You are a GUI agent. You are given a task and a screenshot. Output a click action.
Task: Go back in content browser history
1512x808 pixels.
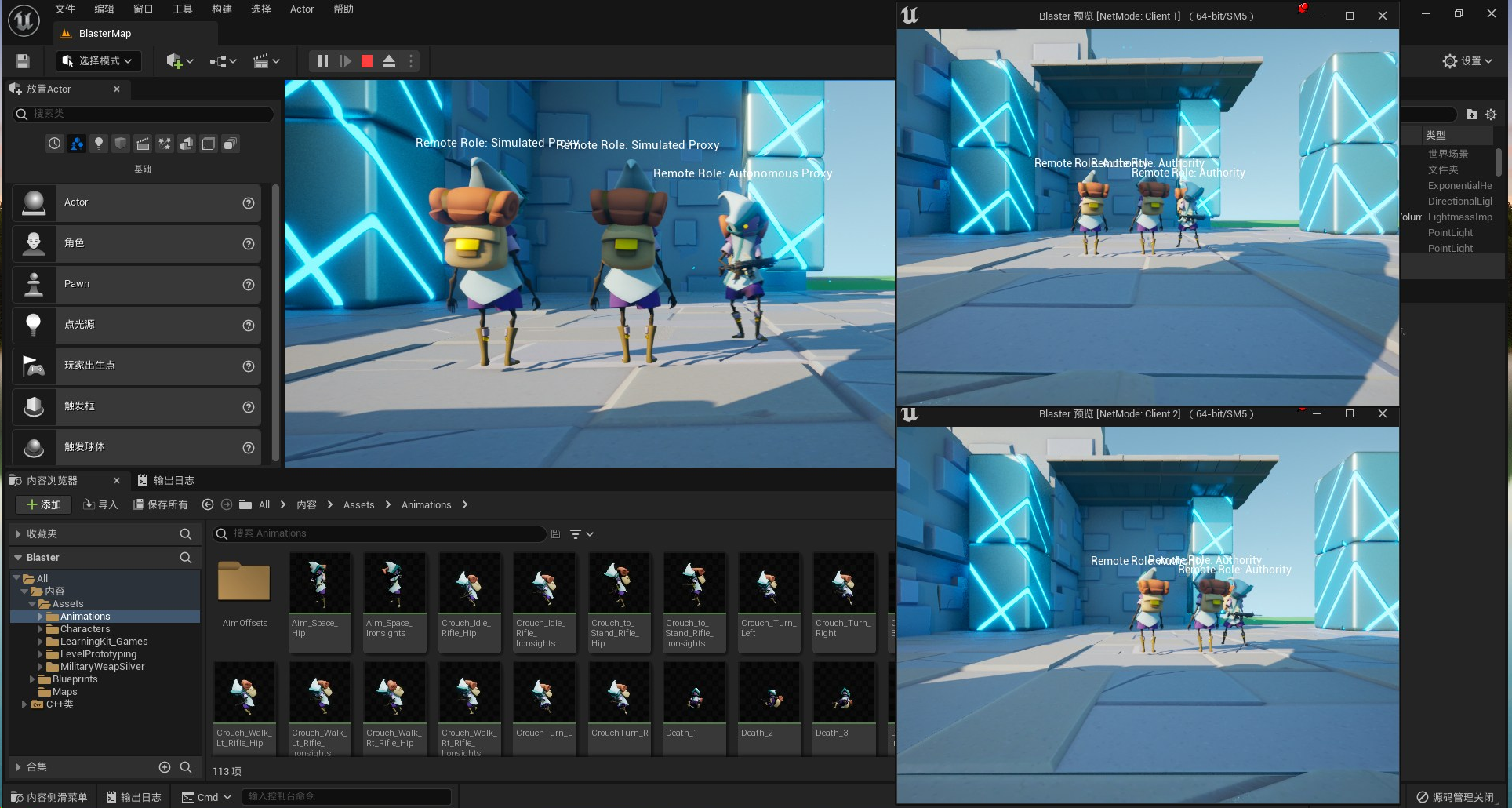(x=208, y=504)
